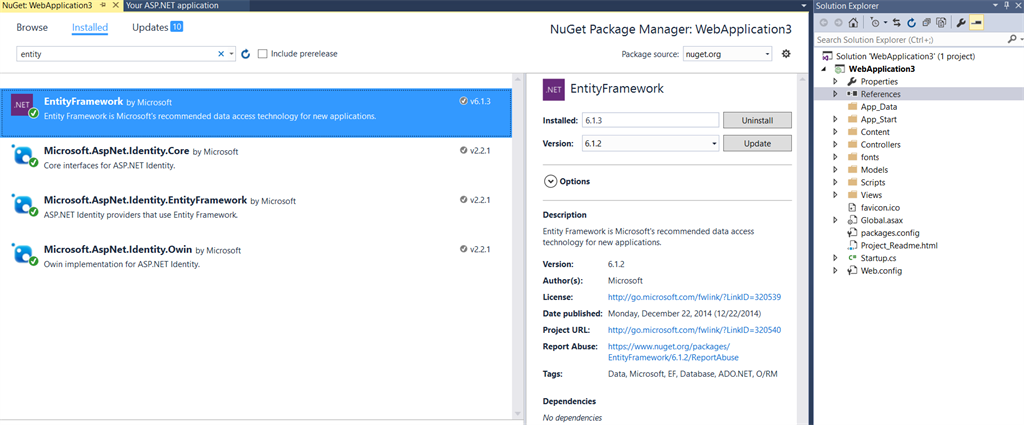Click the Uninstall button

(x=759, y=120)
